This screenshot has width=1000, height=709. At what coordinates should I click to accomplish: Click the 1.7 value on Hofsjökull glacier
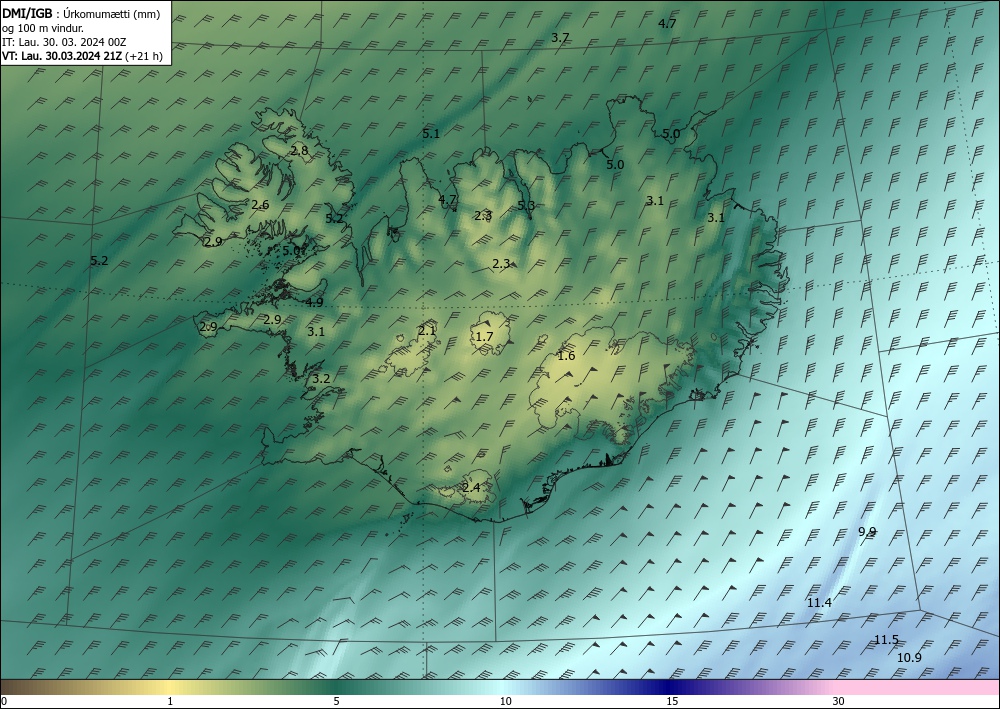click(x=485, y=336)
